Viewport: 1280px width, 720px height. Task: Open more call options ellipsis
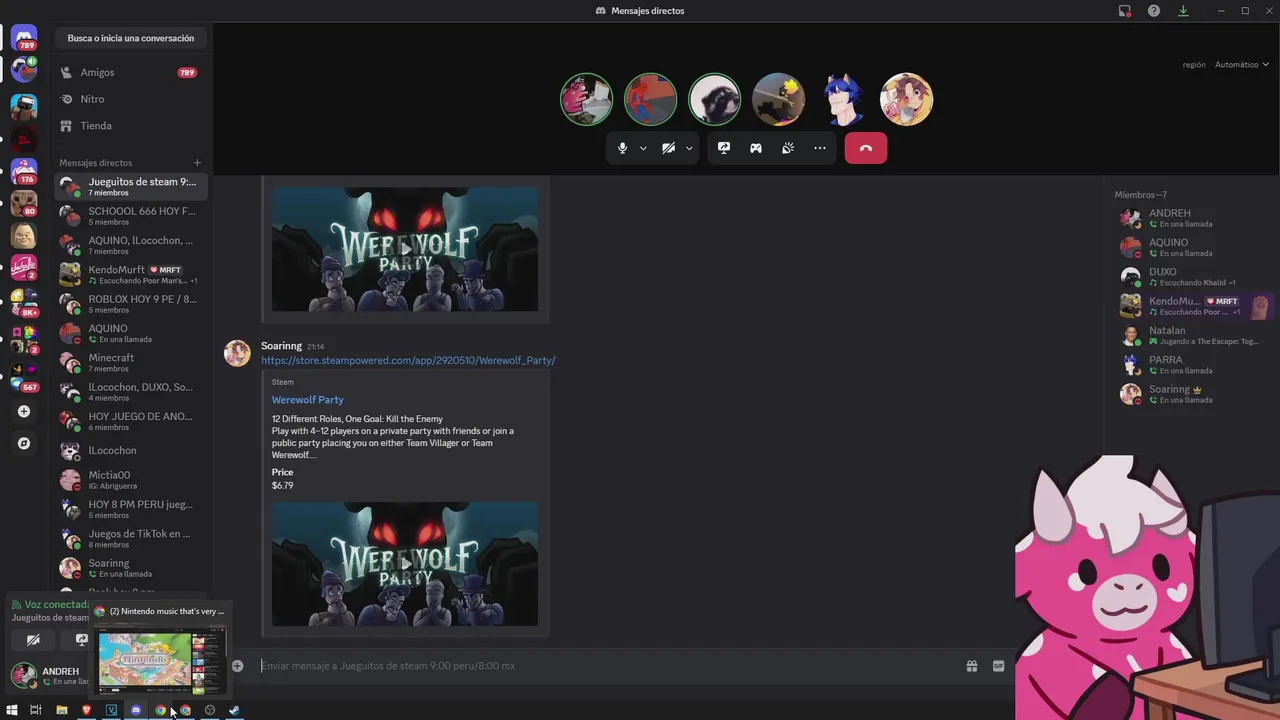point(820,148)
